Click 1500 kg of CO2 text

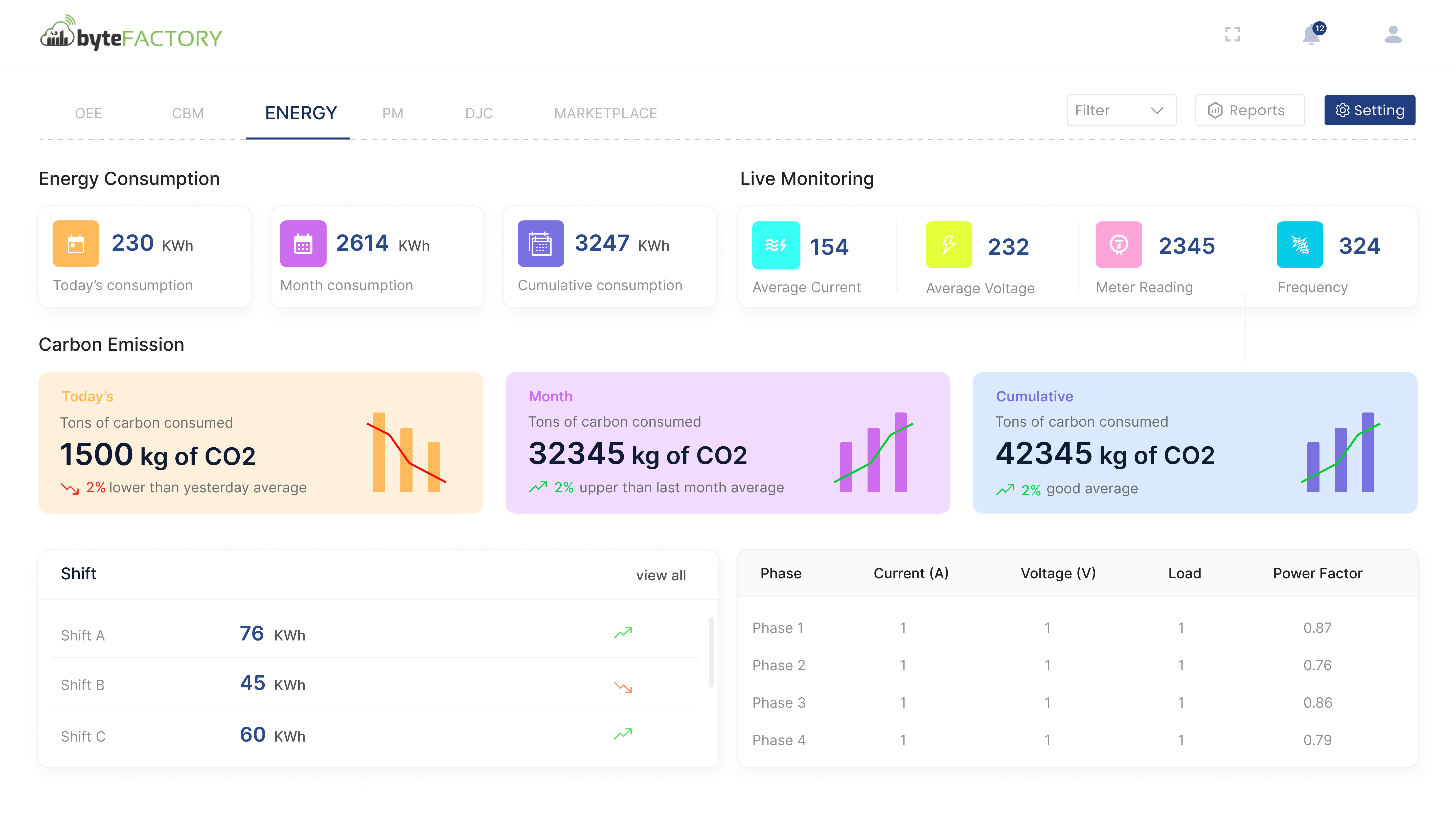click(x=158, y=455)
